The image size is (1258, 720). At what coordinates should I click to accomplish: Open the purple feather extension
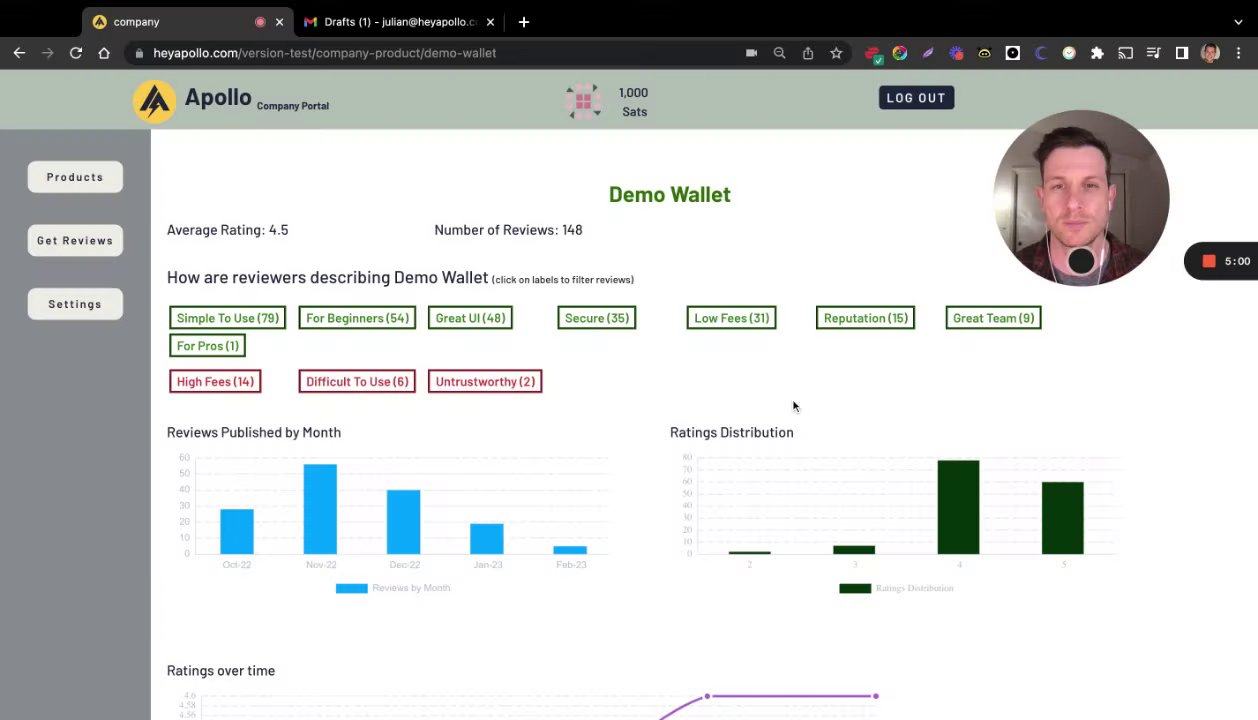928,53
